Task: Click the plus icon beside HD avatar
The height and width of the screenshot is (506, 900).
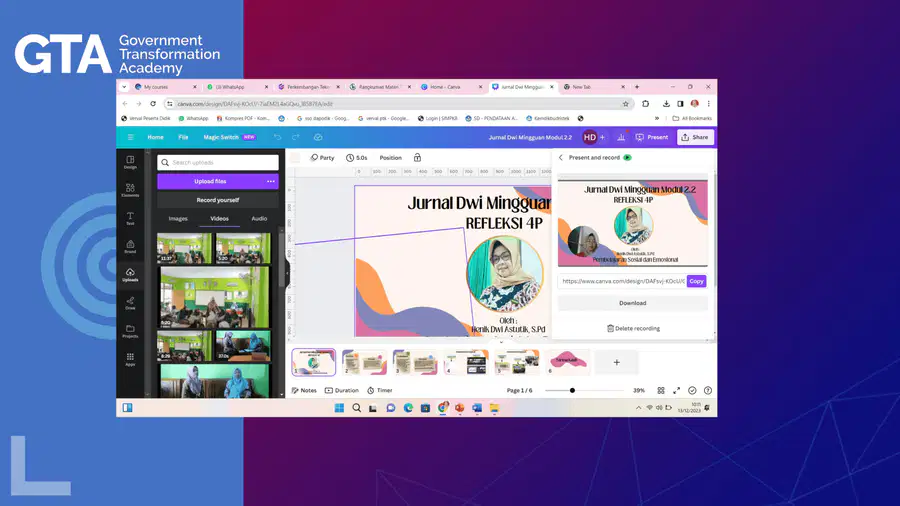Action: [x=602, y=137]
